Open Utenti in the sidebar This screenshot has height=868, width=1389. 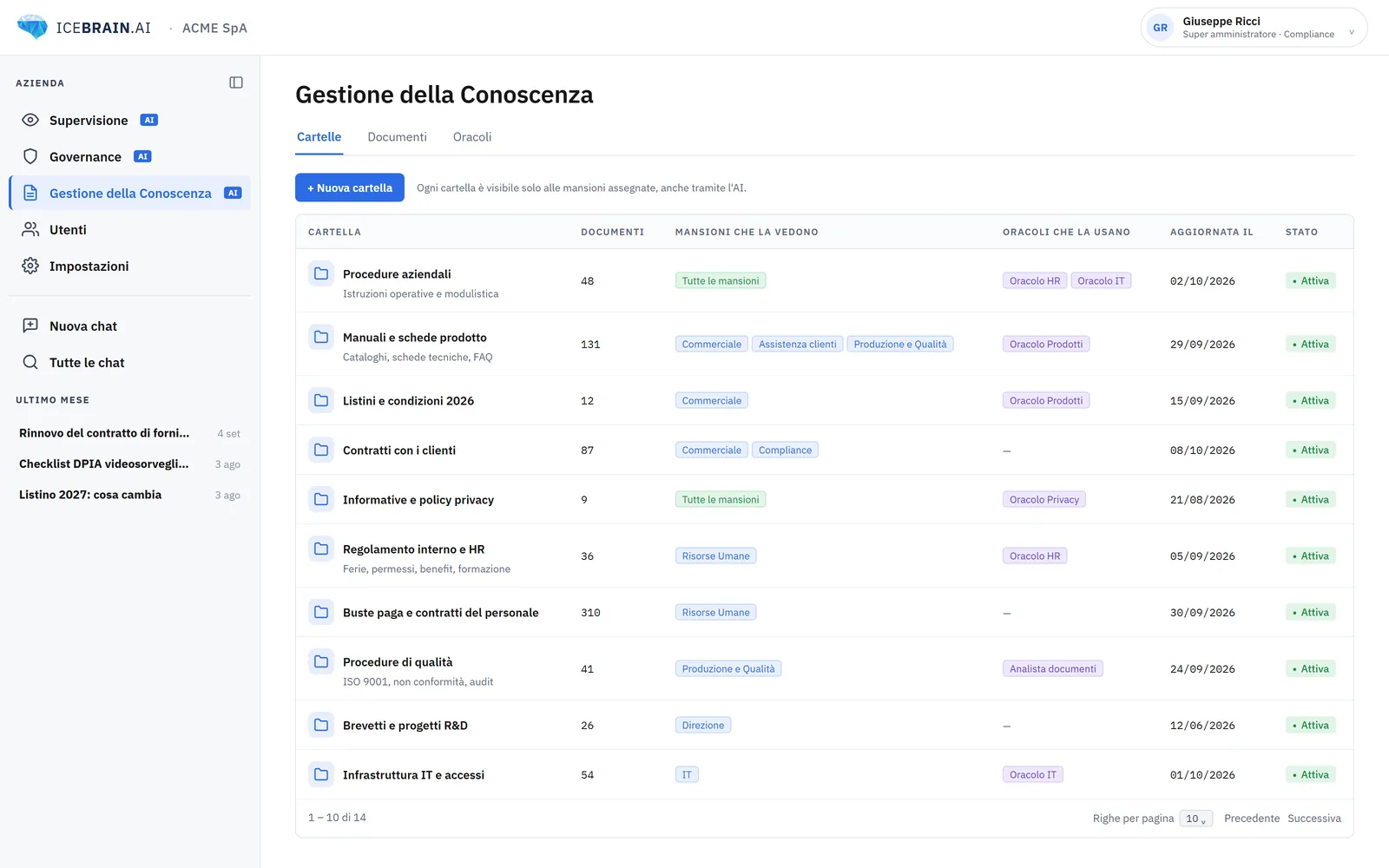[130, 229]
